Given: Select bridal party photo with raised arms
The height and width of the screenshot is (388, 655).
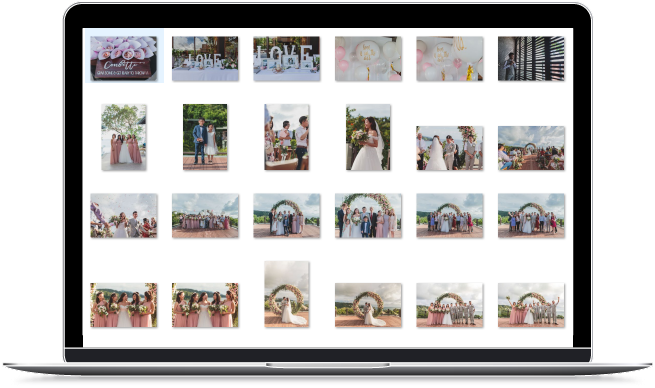Looking at the screenshot, I should click(x=531, y=305).
